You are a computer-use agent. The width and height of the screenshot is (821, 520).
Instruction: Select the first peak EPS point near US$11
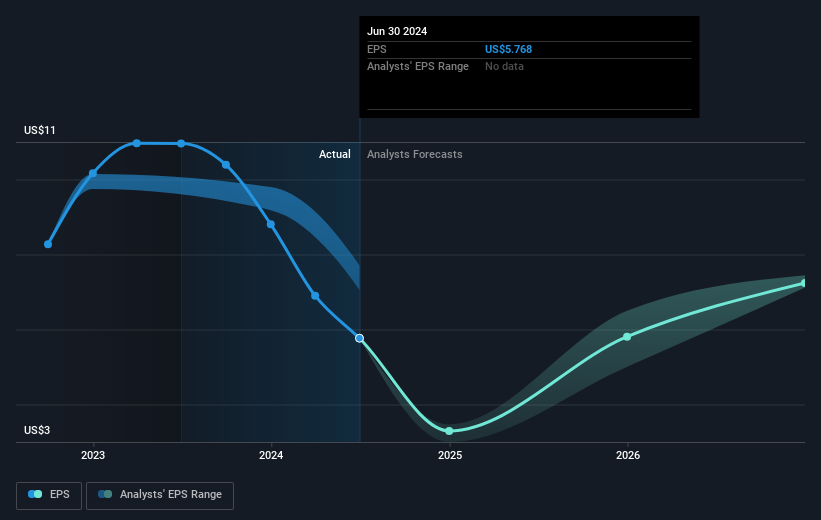click(x=137, y=143)
